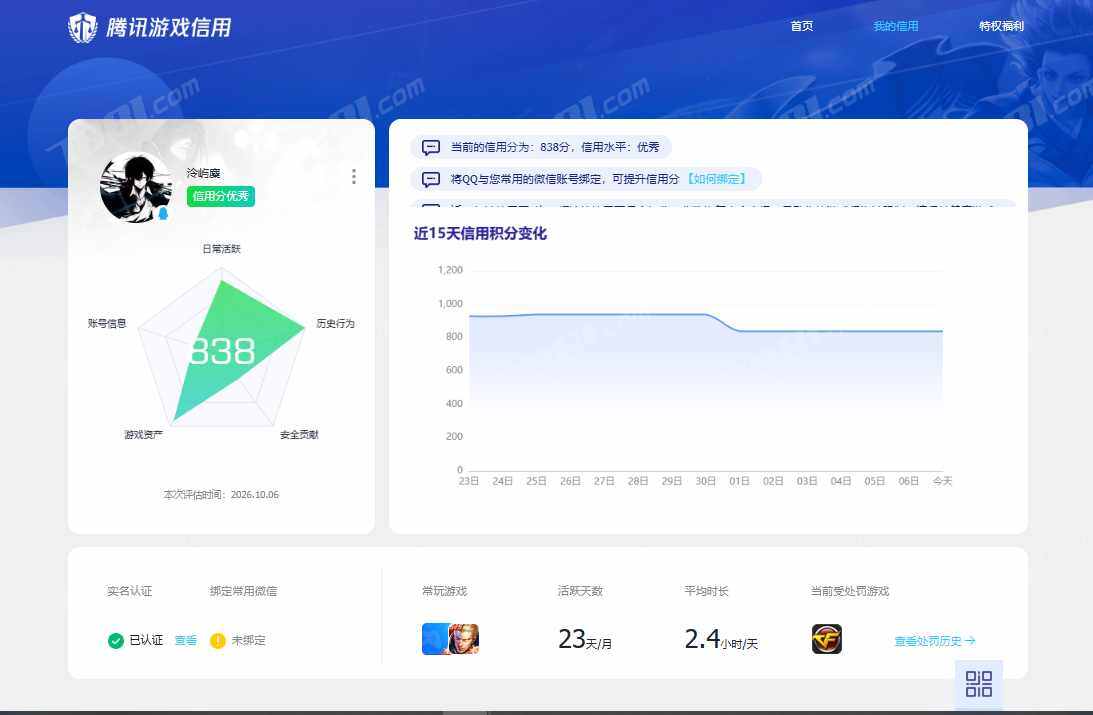The height and width of the screenshot is (715, 1093).
Task: Click the CF game icon under 当前受处罚游戏
Action: (x=827, y=639)
